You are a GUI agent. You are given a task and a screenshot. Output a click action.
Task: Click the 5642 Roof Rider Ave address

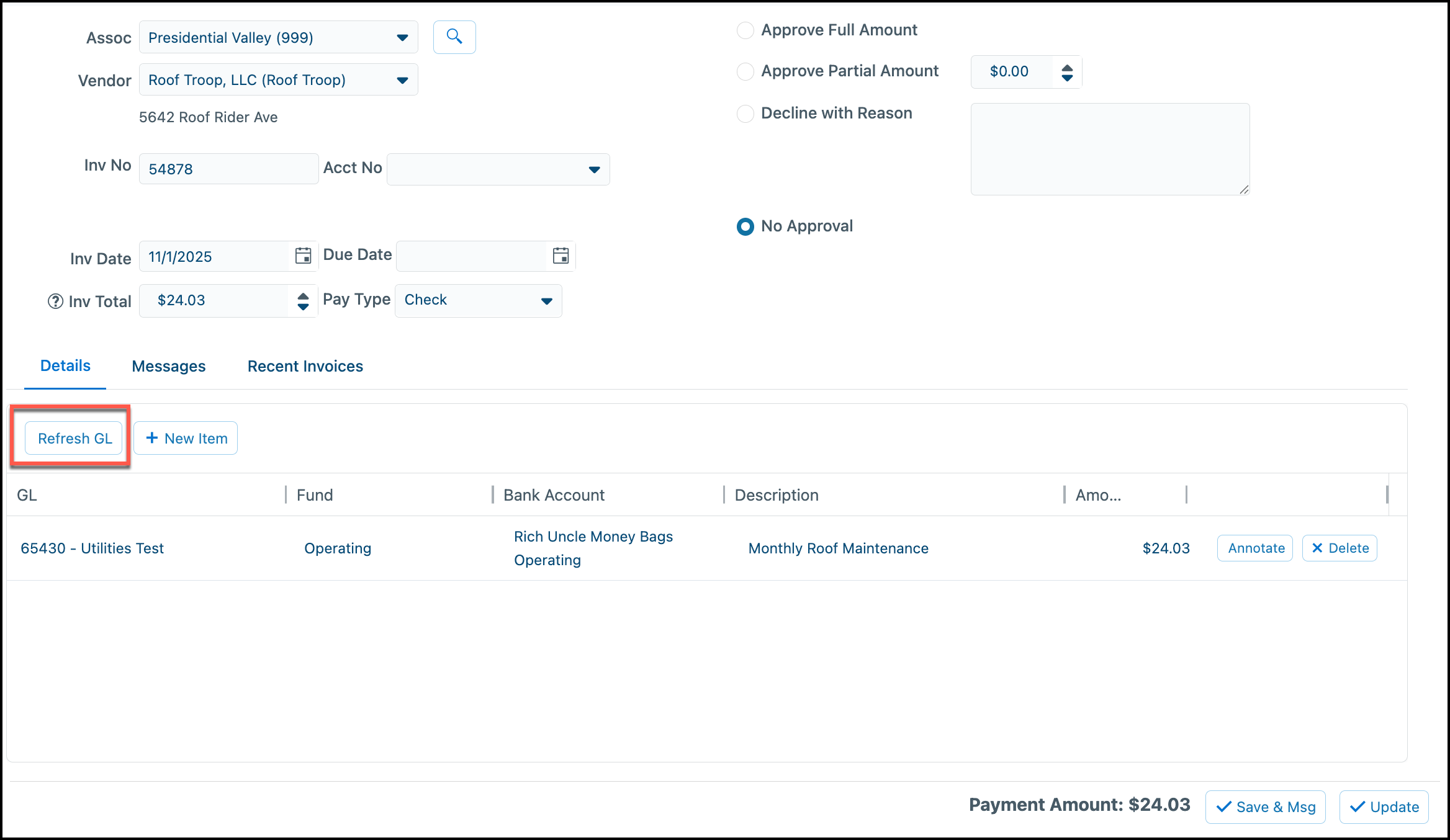point(208,117)
